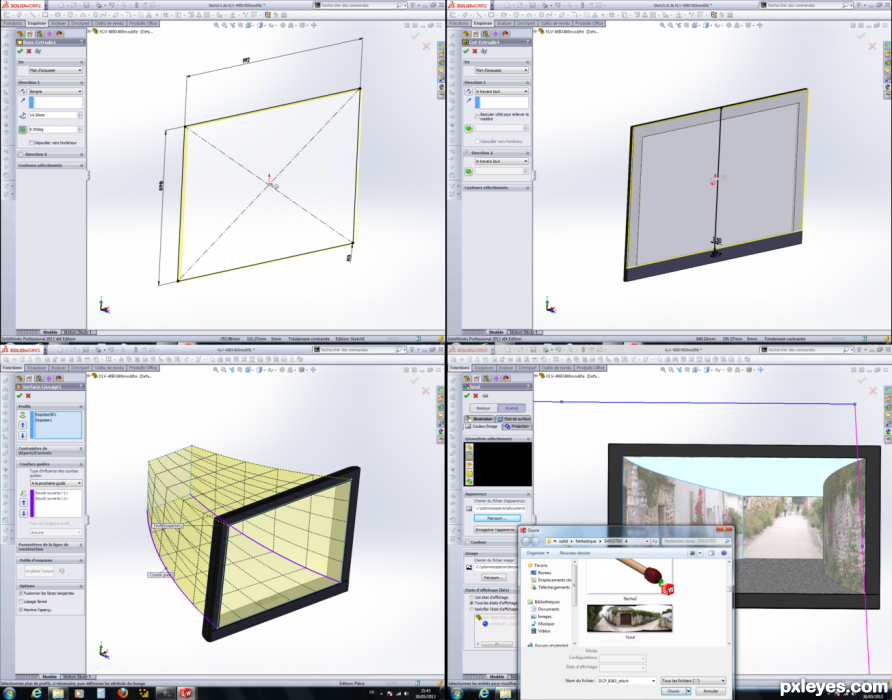Check Basculer côté pour enlever la matière
The image size is (892, 700).
(x=477, y=116)
